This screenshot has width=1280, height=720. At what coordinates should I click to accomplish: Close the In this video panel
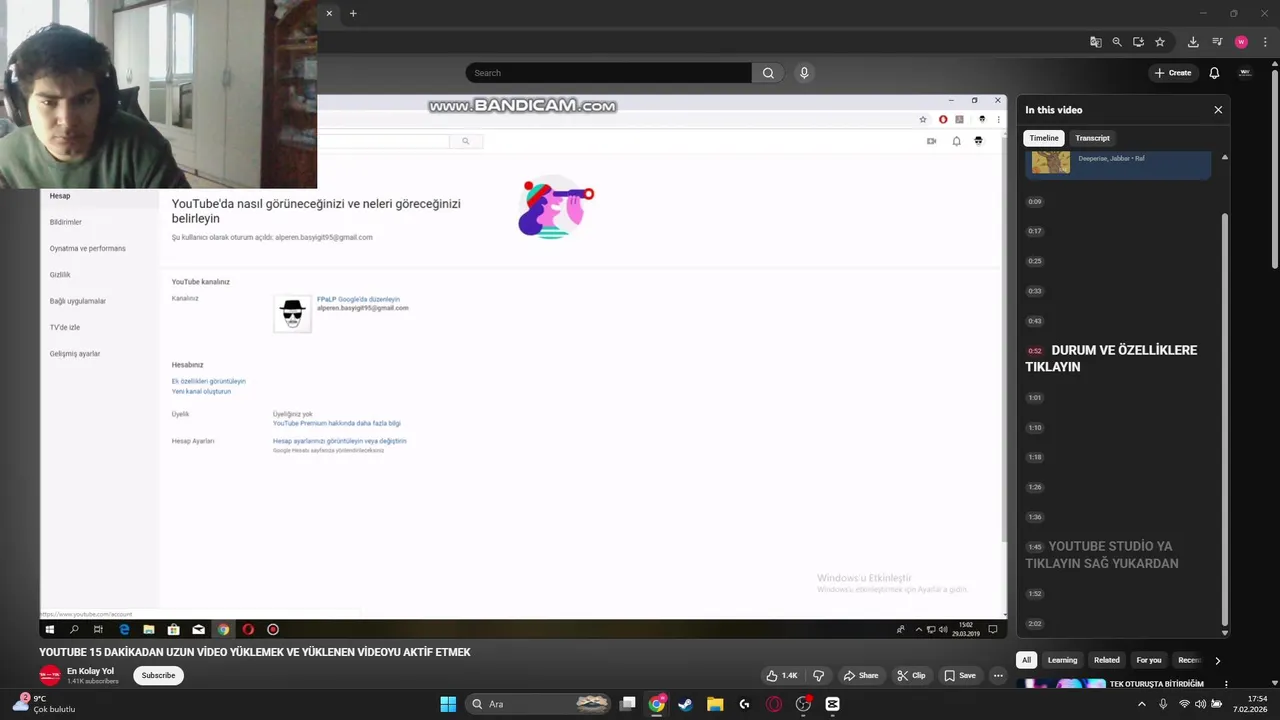pos(1218,110)
